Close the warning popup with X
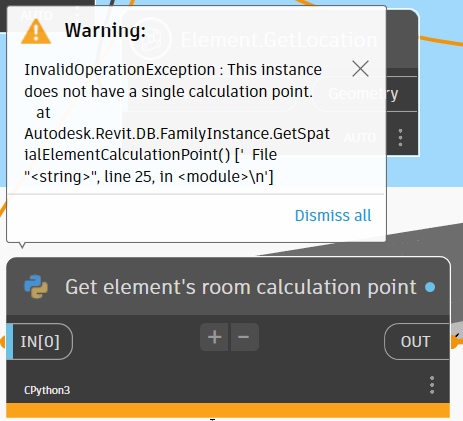The height and width of the screenshot is (421, 463). point(360,69)
